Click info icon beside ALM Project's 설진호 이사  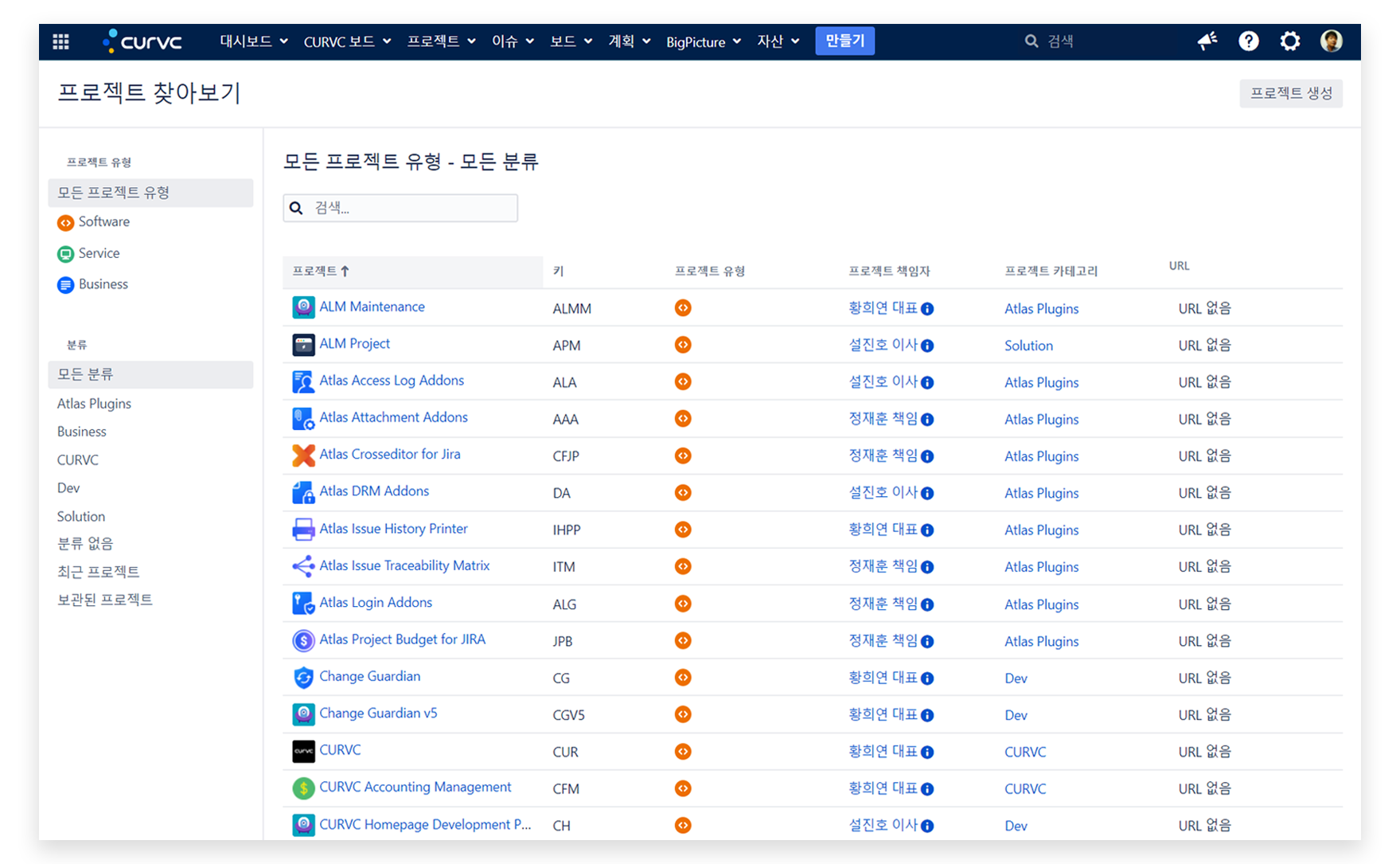click(927, 346)
